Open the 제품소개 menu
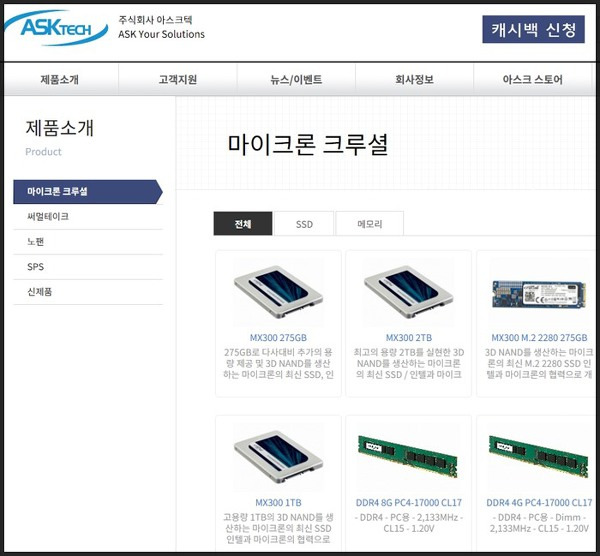The width and height of the screenshot is (600, 556). (60, 80)
